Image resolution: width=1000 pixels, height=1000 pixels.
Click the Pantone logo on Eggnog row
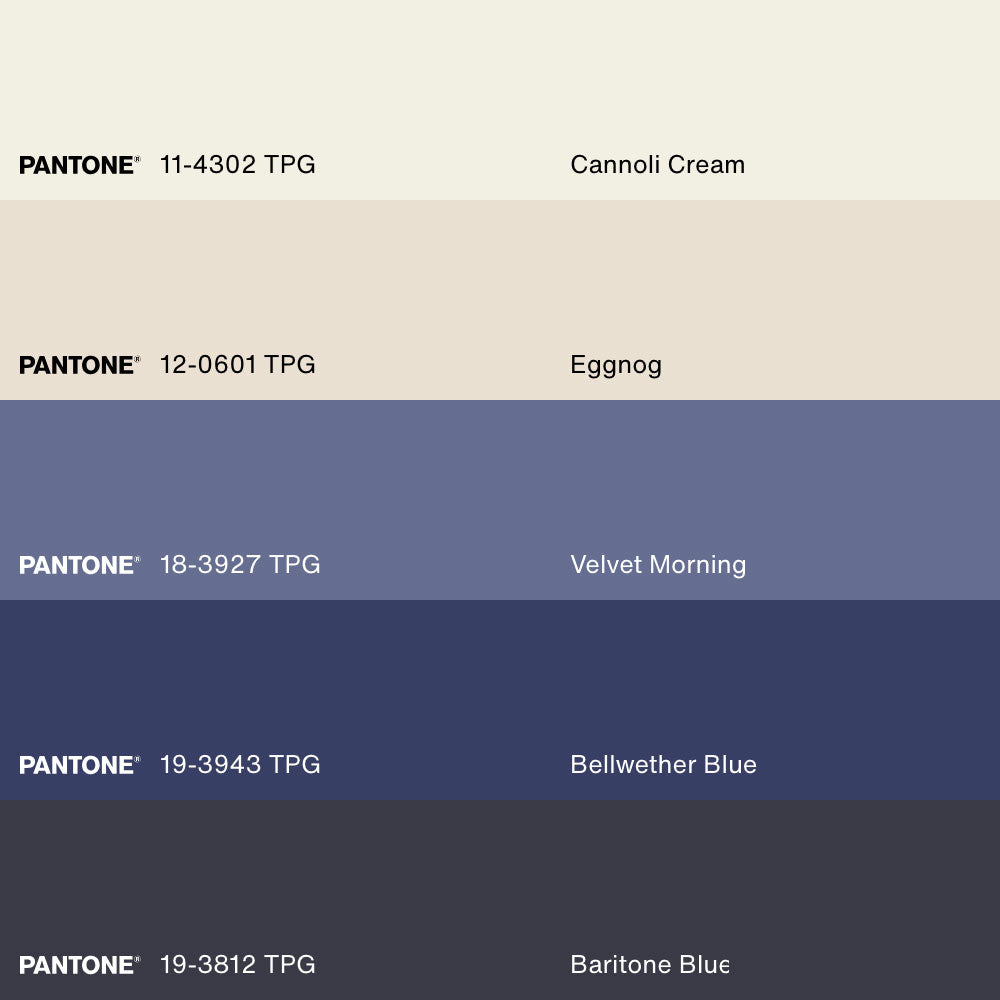click(79, 365)
